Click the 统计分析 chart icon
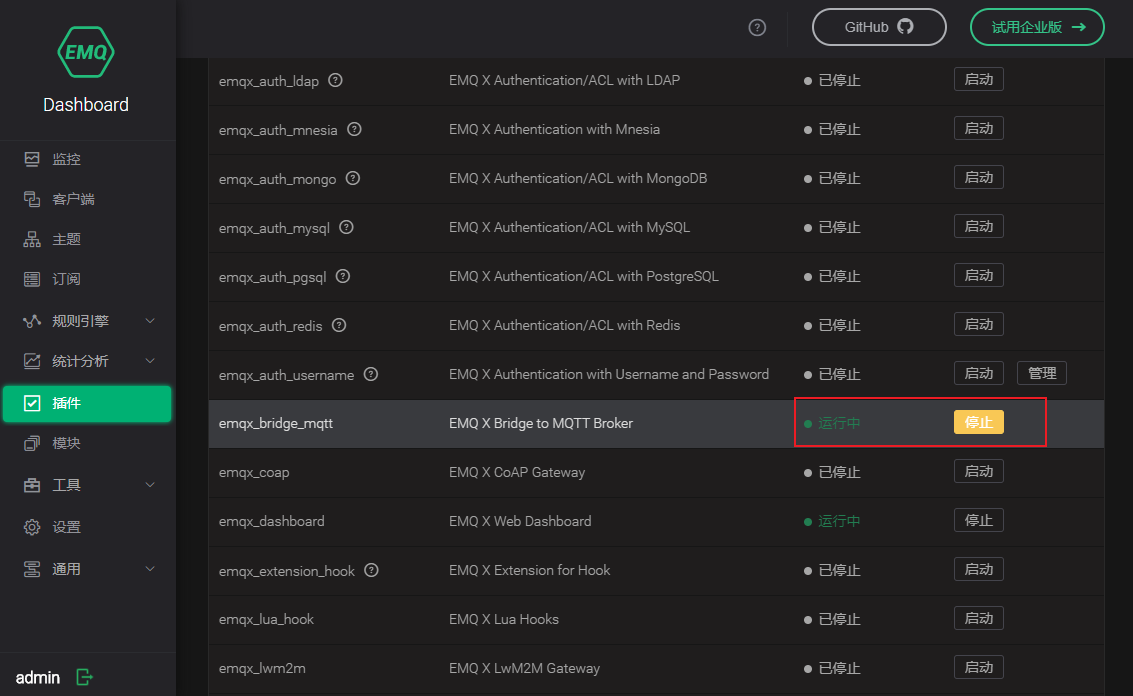Viewport: 1133px width, 696px height. 32,361
